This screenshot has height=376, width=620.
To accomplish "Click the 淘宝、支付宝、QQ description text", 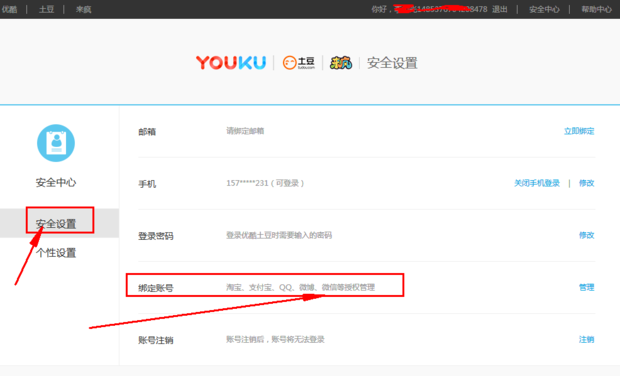I will tap(300, 287).
